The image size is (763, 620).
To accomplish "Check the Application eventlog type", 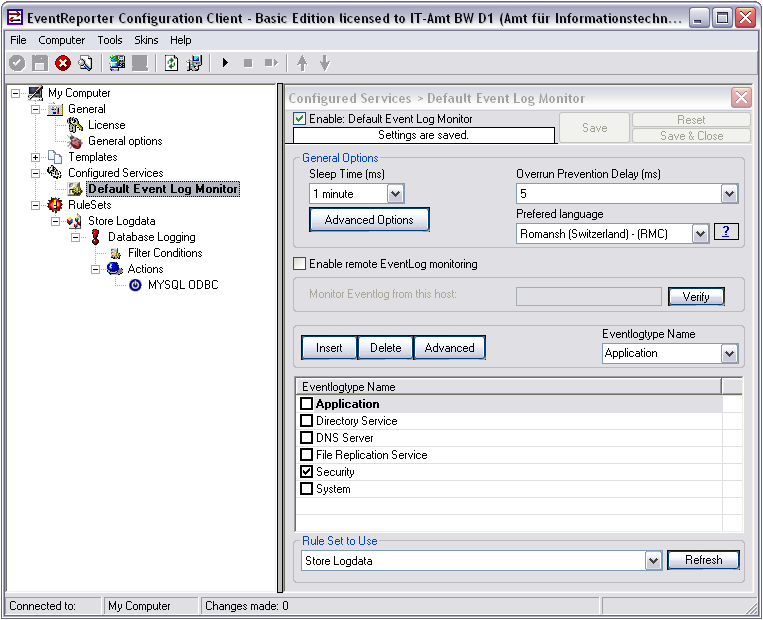I will [x=307, y=404].
